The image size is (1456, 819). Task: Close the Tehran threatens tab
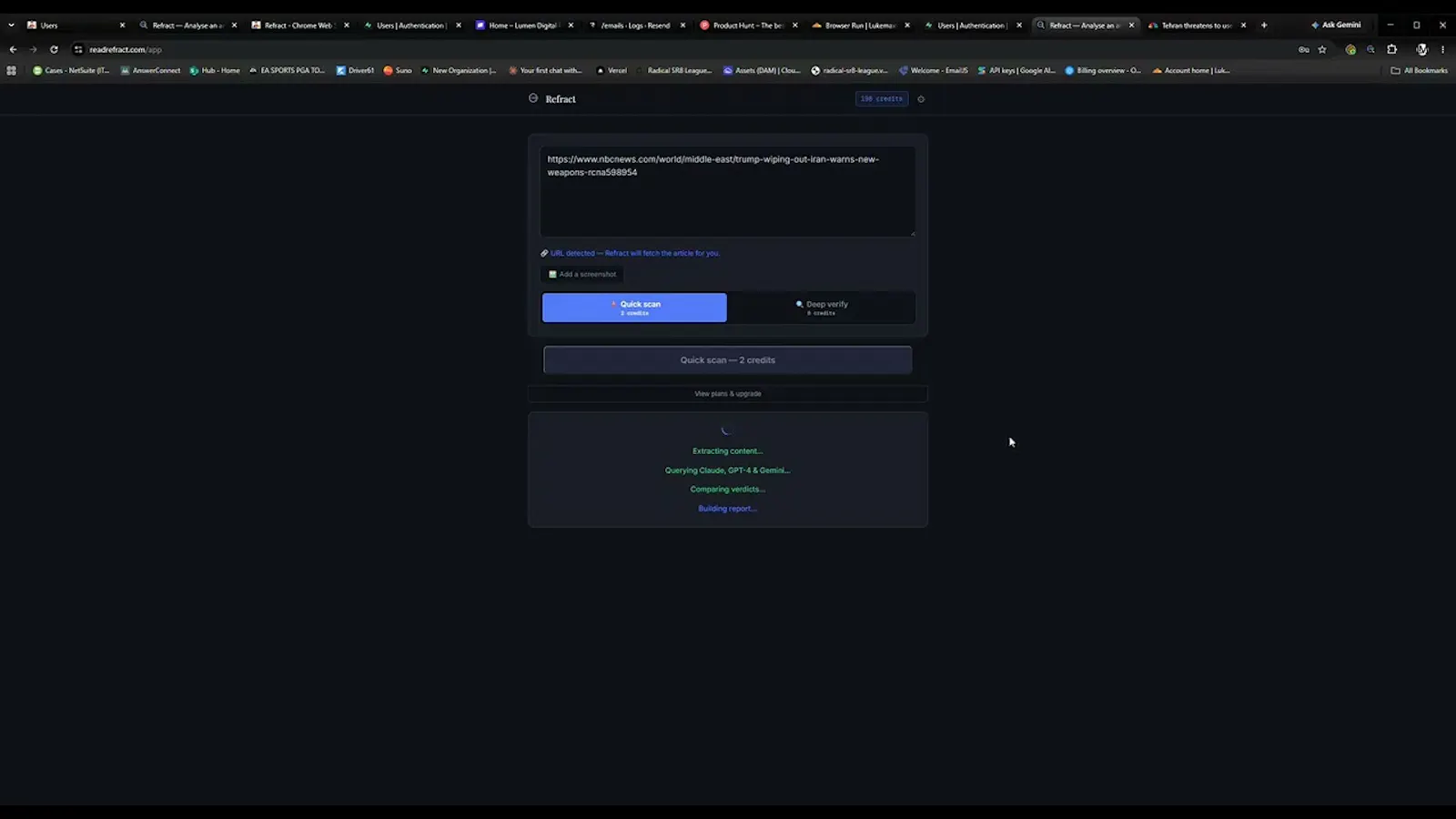click(1243, 25)
